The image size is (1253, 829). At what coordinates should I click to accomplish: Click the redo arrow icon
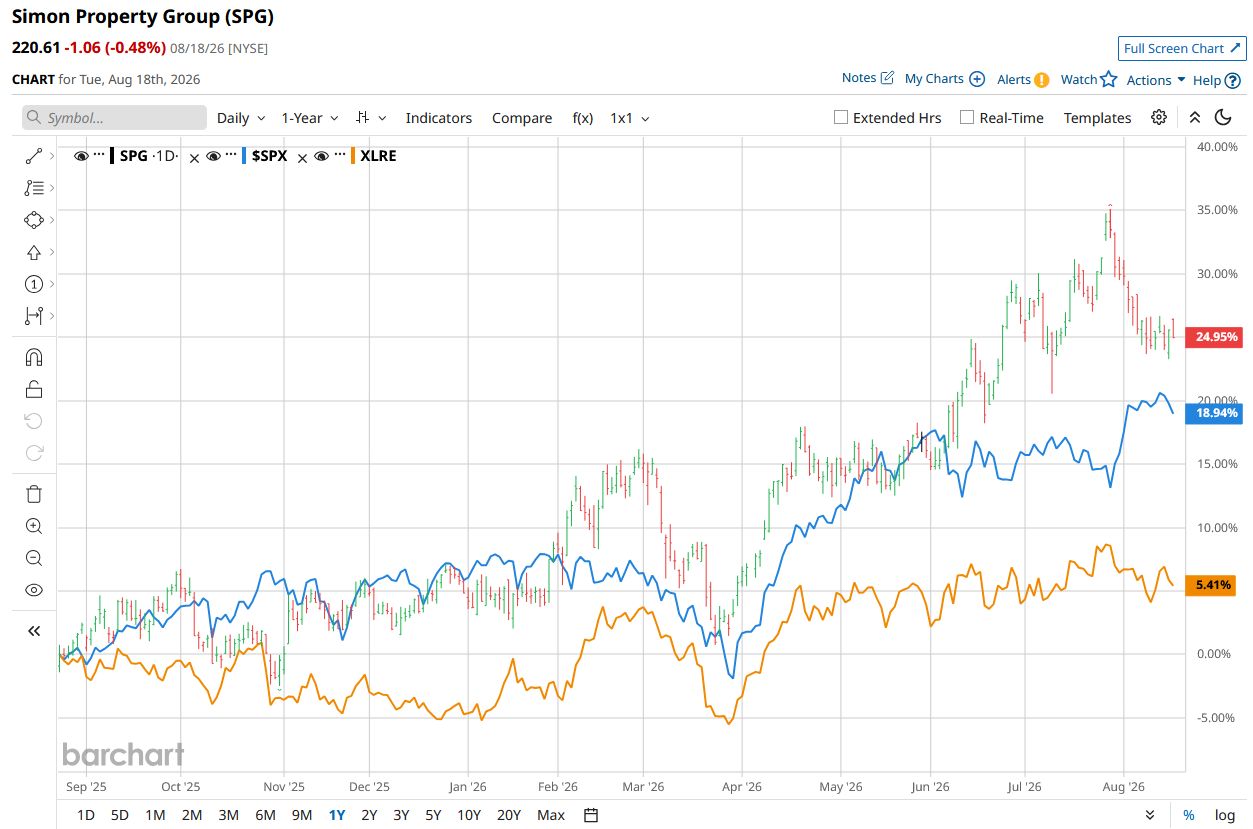[34, 453]
